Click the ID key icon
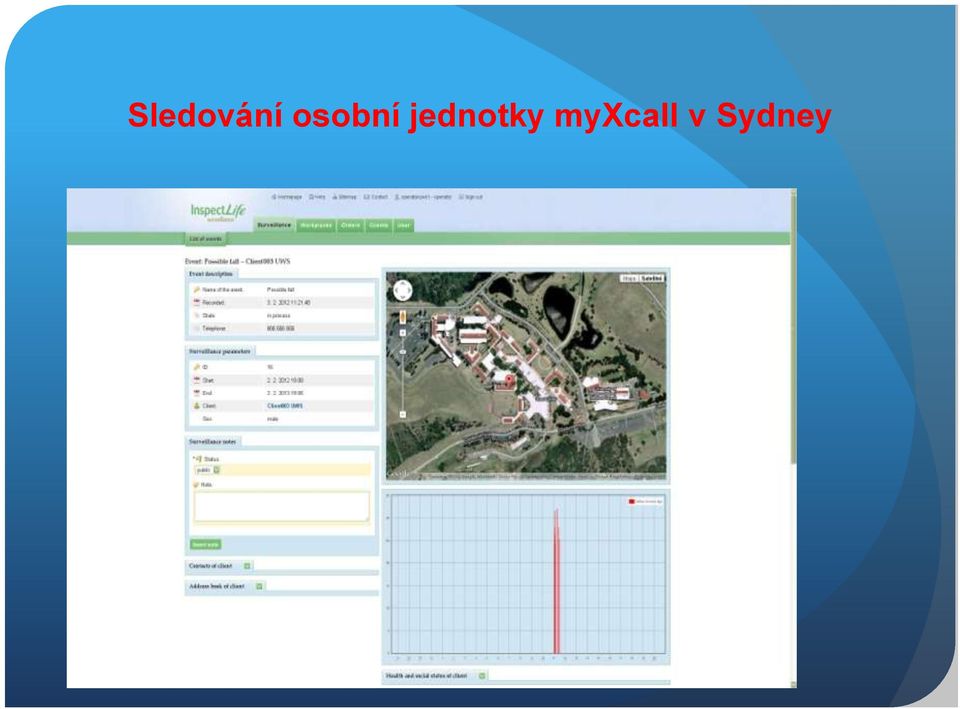This screenshot has height=709, width=960. pyautogui.click(x=197, y=367)
